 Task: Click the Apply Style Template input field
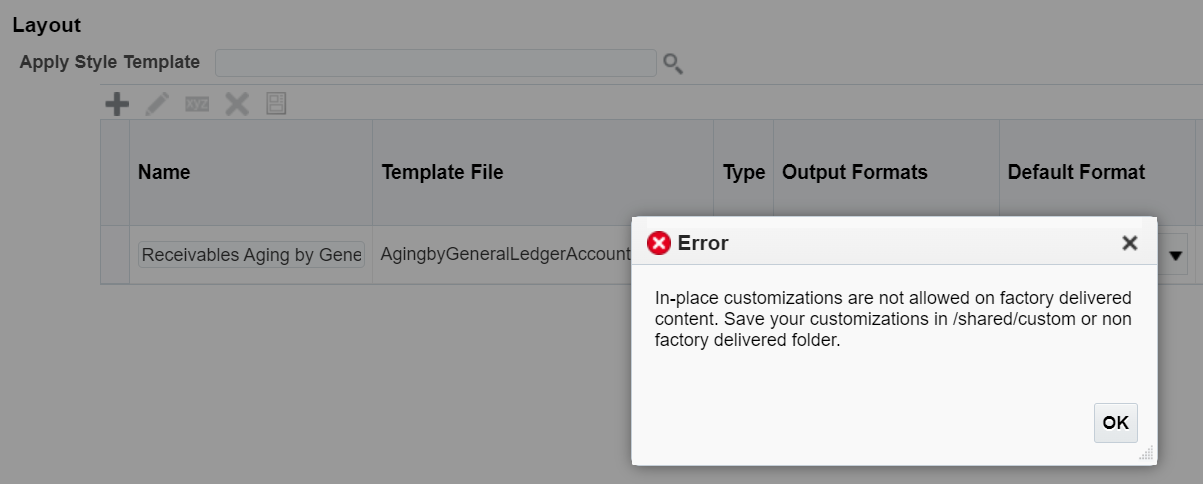(436, 63)
